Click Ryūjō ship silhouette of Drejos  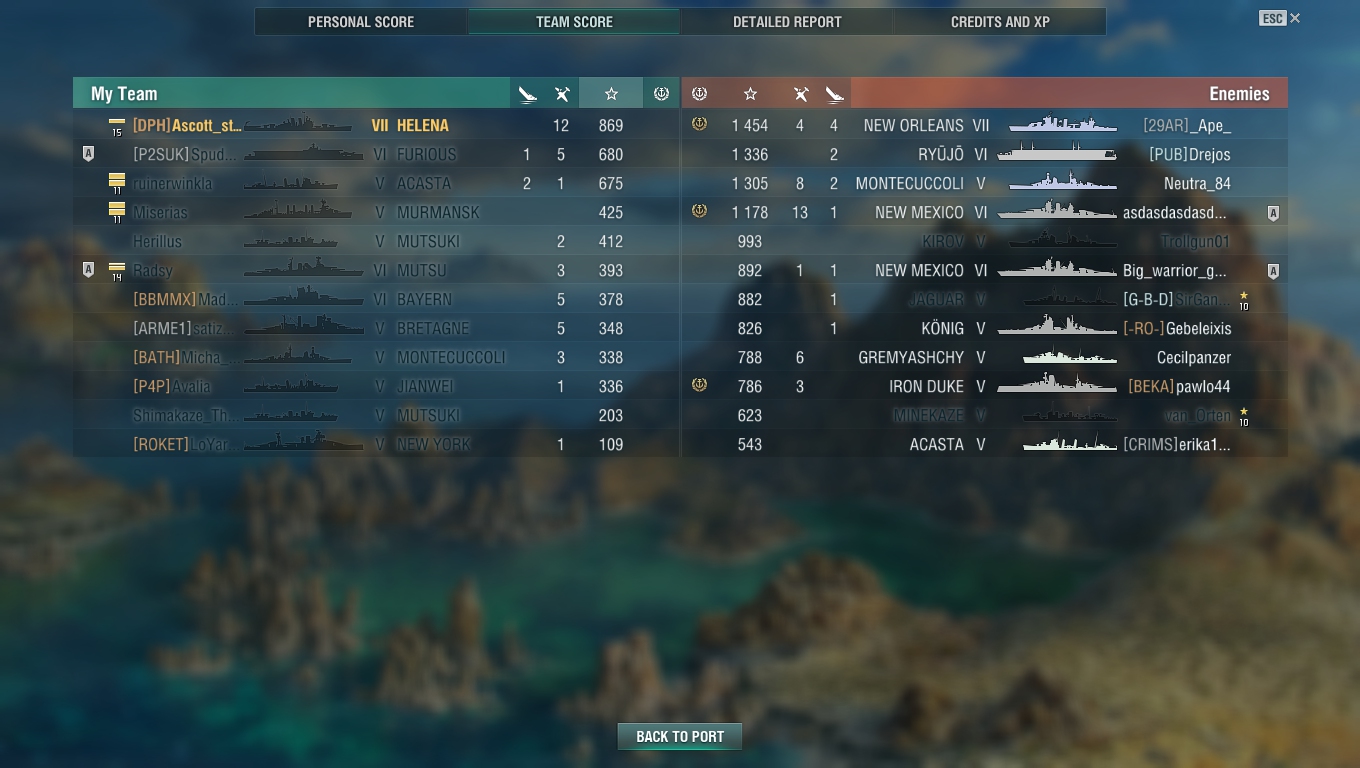tap(1057, 154)
